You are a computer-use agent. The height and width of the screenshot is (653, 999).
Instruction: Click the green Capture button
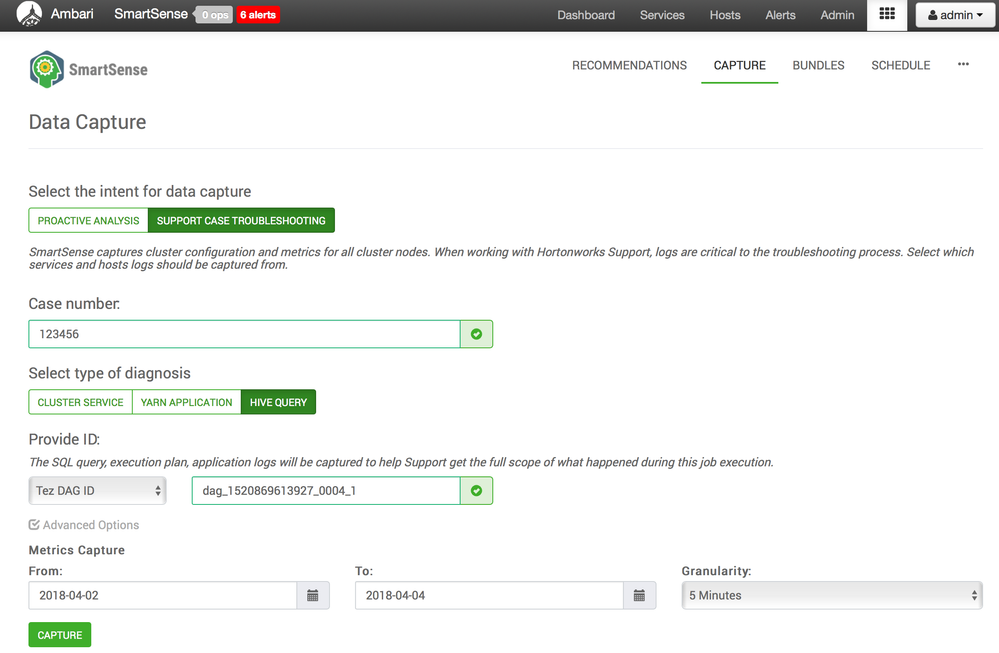click(x=60, y=635)
